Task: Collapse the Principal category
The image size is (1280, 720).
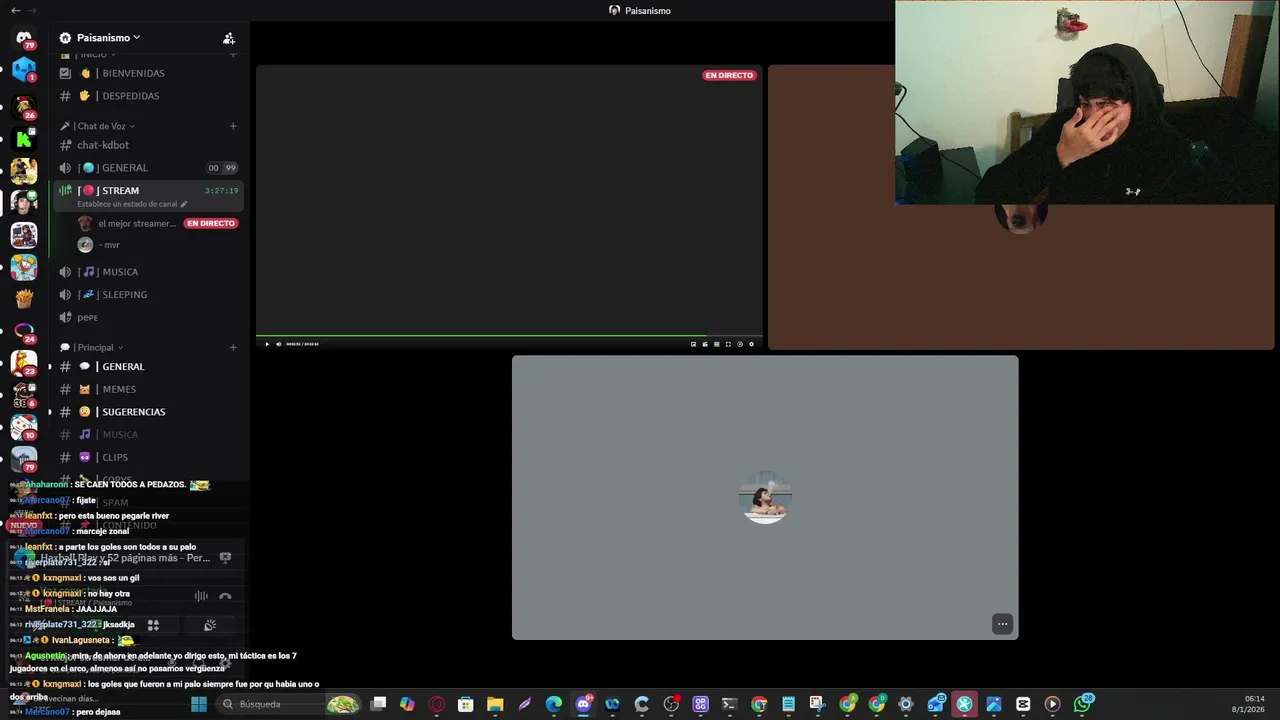Action: point(92,347)
